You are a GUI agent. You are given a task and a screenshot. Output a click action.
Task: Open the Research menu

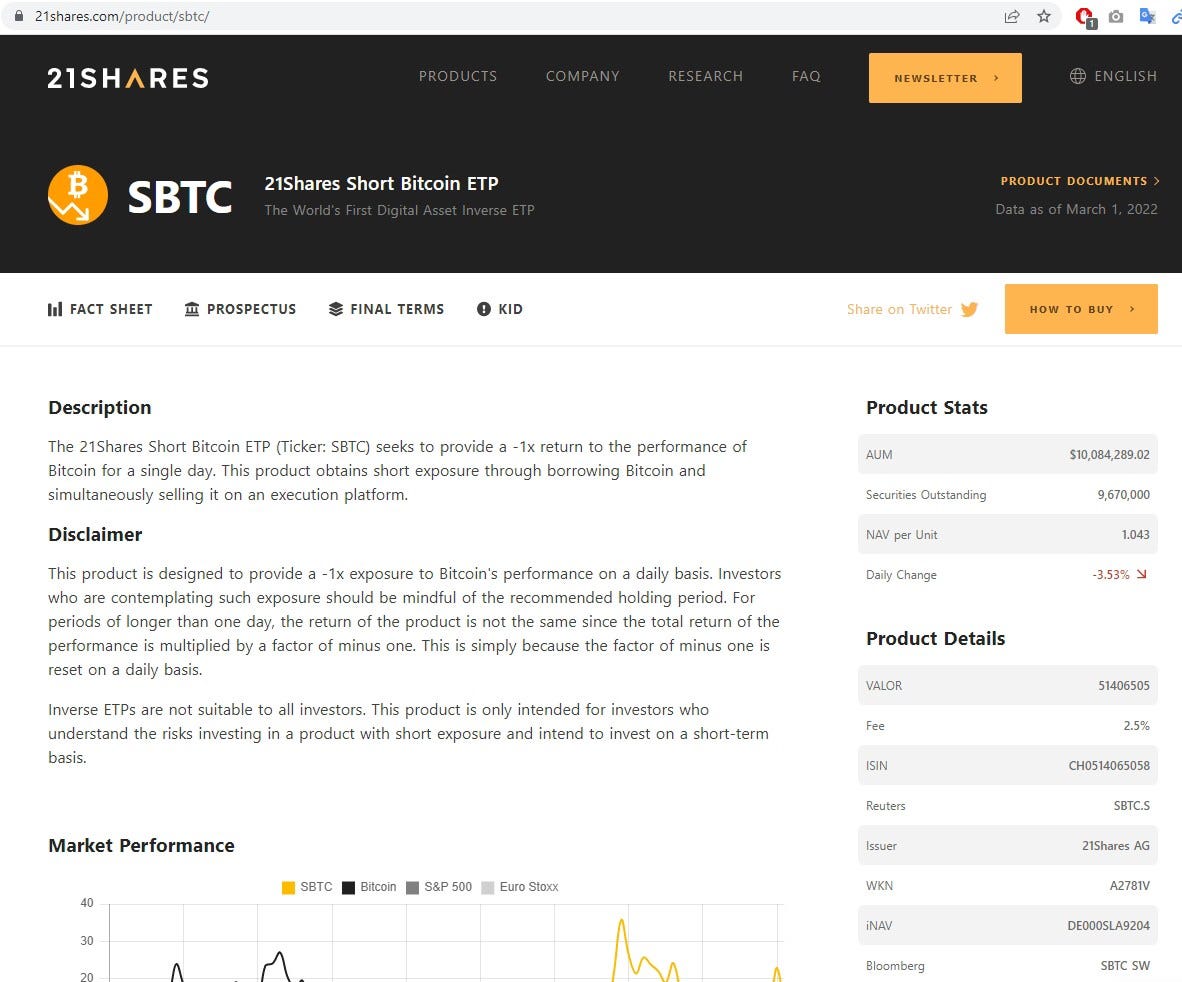coord(706,76)
